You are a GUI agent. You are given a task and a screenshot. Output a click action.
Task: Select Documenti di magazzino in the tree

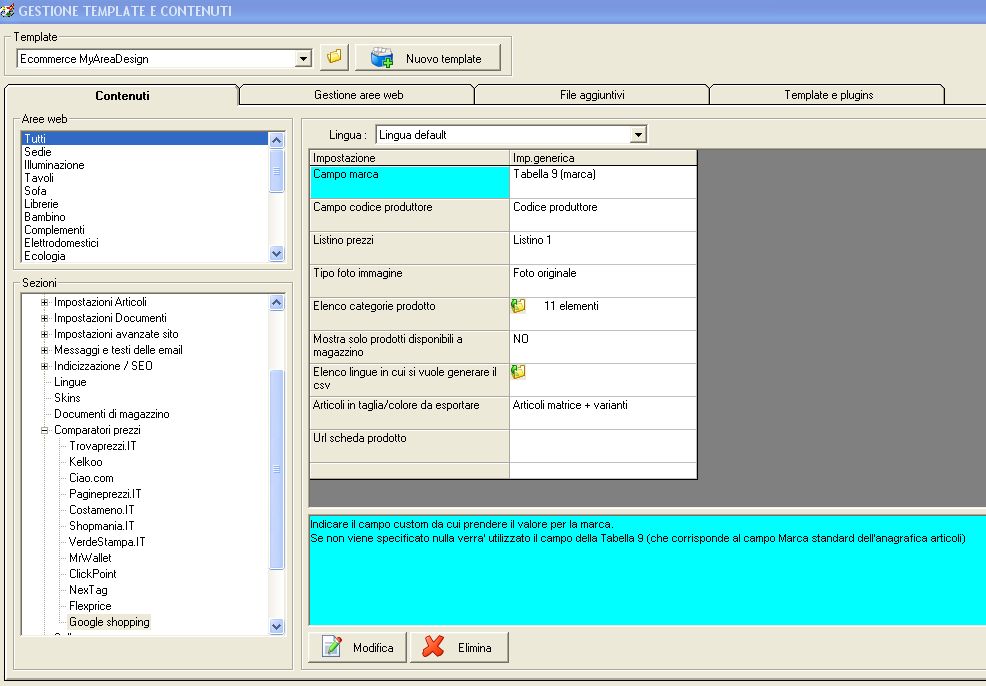111,414
